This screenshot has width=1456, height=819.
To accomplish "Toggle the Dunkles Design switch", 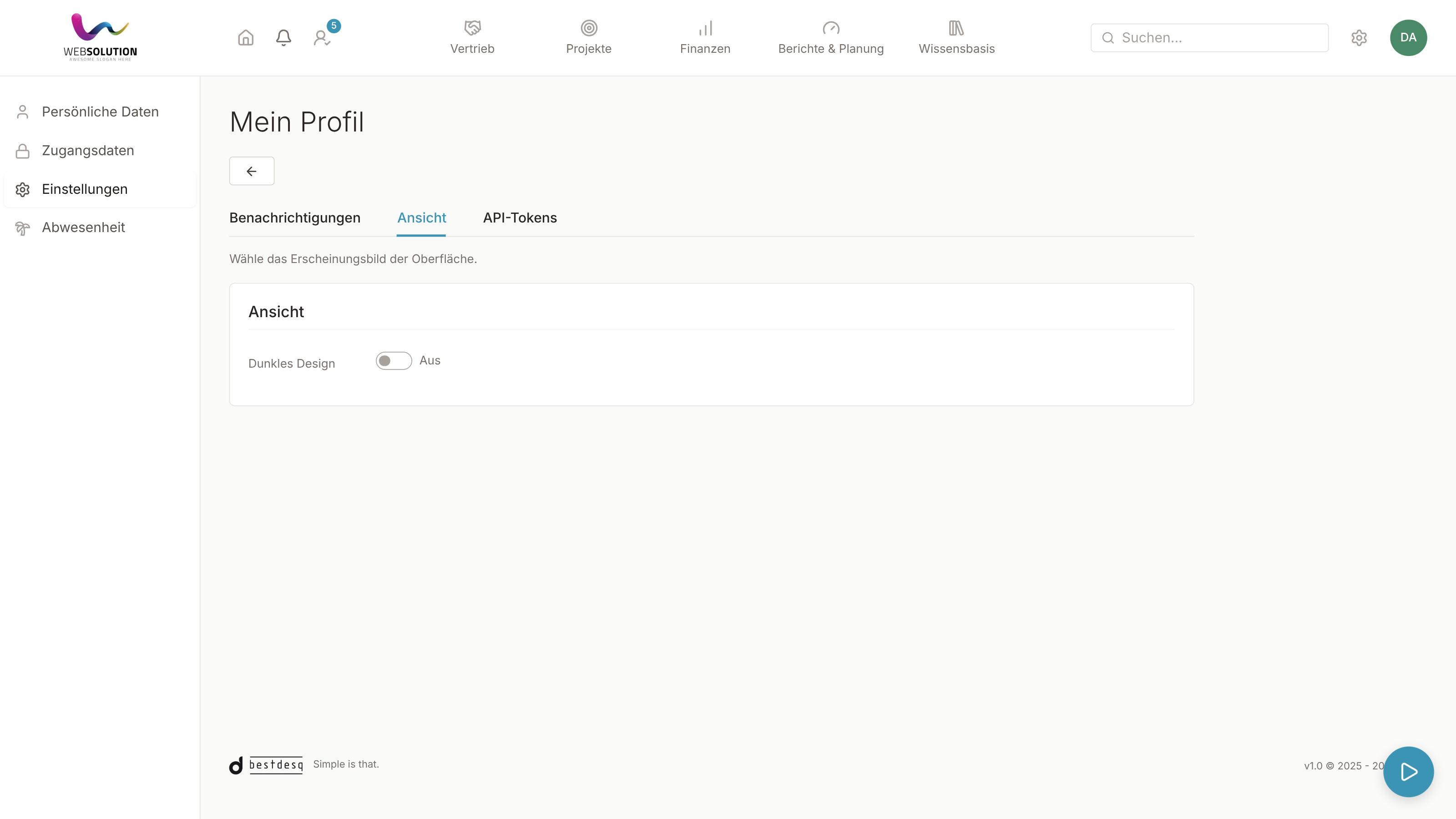I will click(x=394, y=361).
